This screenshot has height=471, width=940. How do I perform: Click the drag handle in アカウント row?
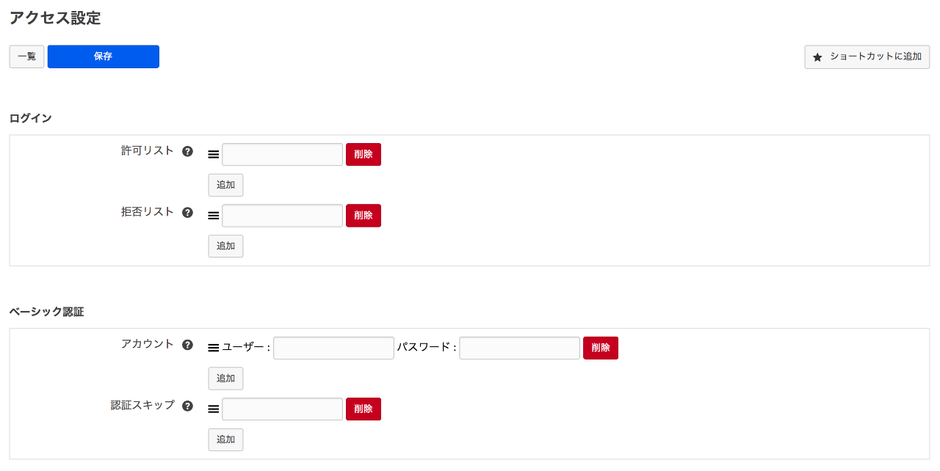(213, 348)
